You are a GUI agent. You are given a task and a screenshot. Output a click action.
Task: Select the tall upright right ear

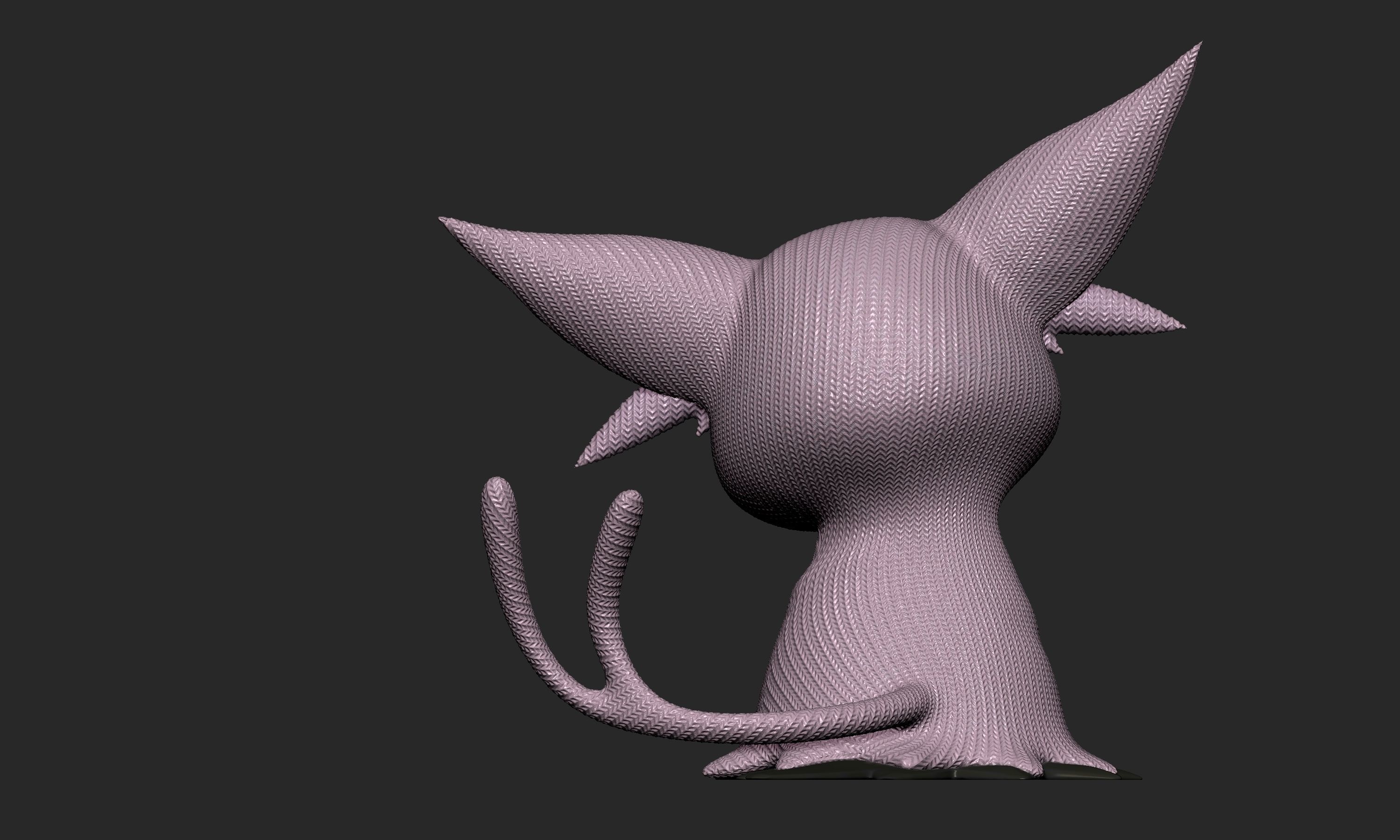pos(1070,187)
